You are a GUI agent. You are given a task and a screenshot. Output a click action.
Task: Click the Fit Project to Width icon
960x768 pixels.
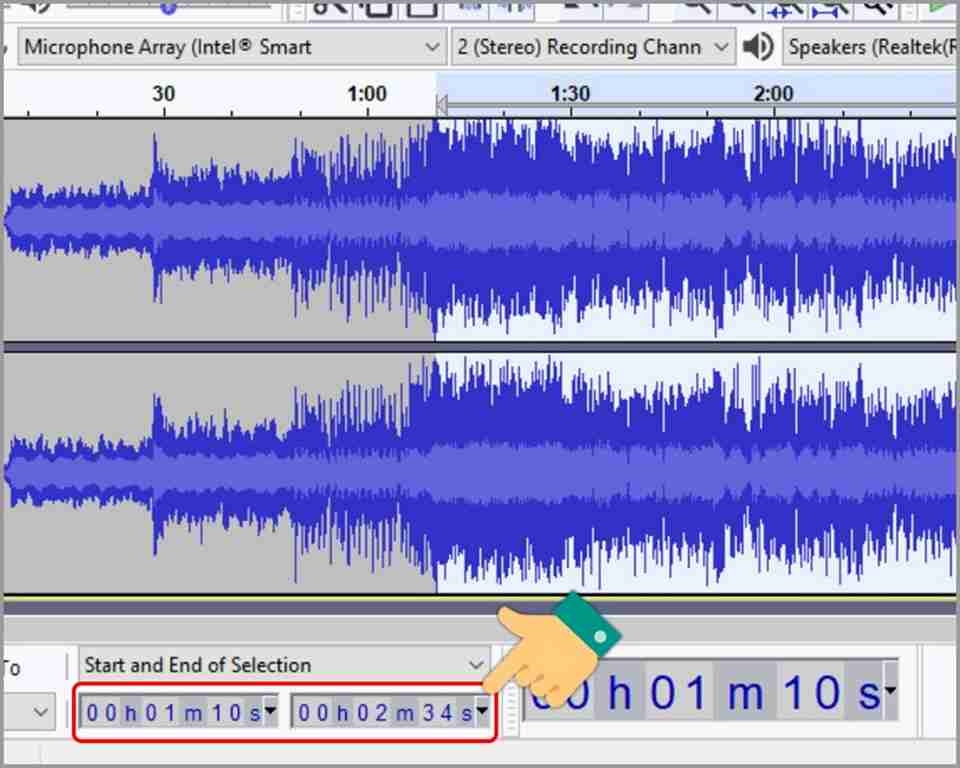click(830, 7)
